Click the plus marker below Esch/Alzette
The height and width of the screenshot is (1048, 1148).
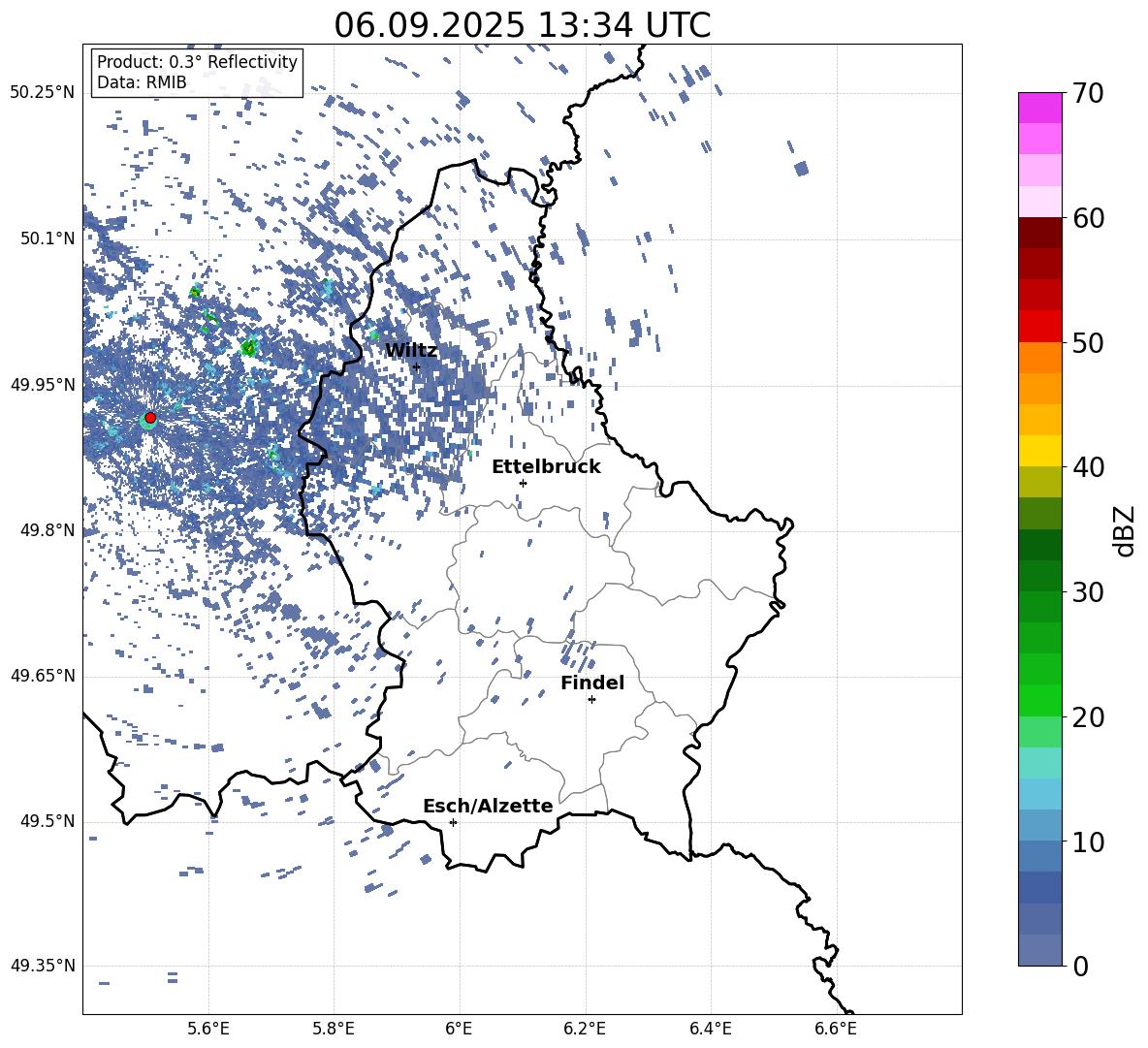tap(453, 822)
